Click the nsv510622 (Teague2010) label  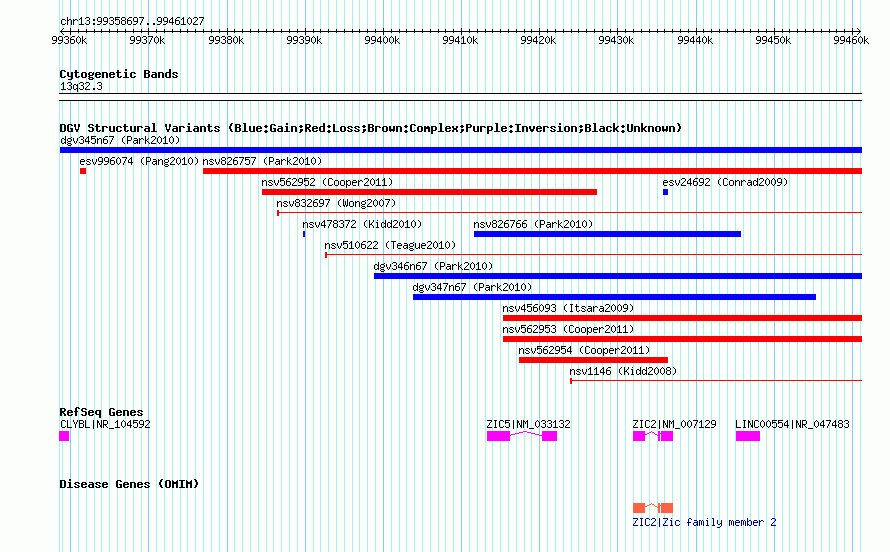(x=390, y=245)
